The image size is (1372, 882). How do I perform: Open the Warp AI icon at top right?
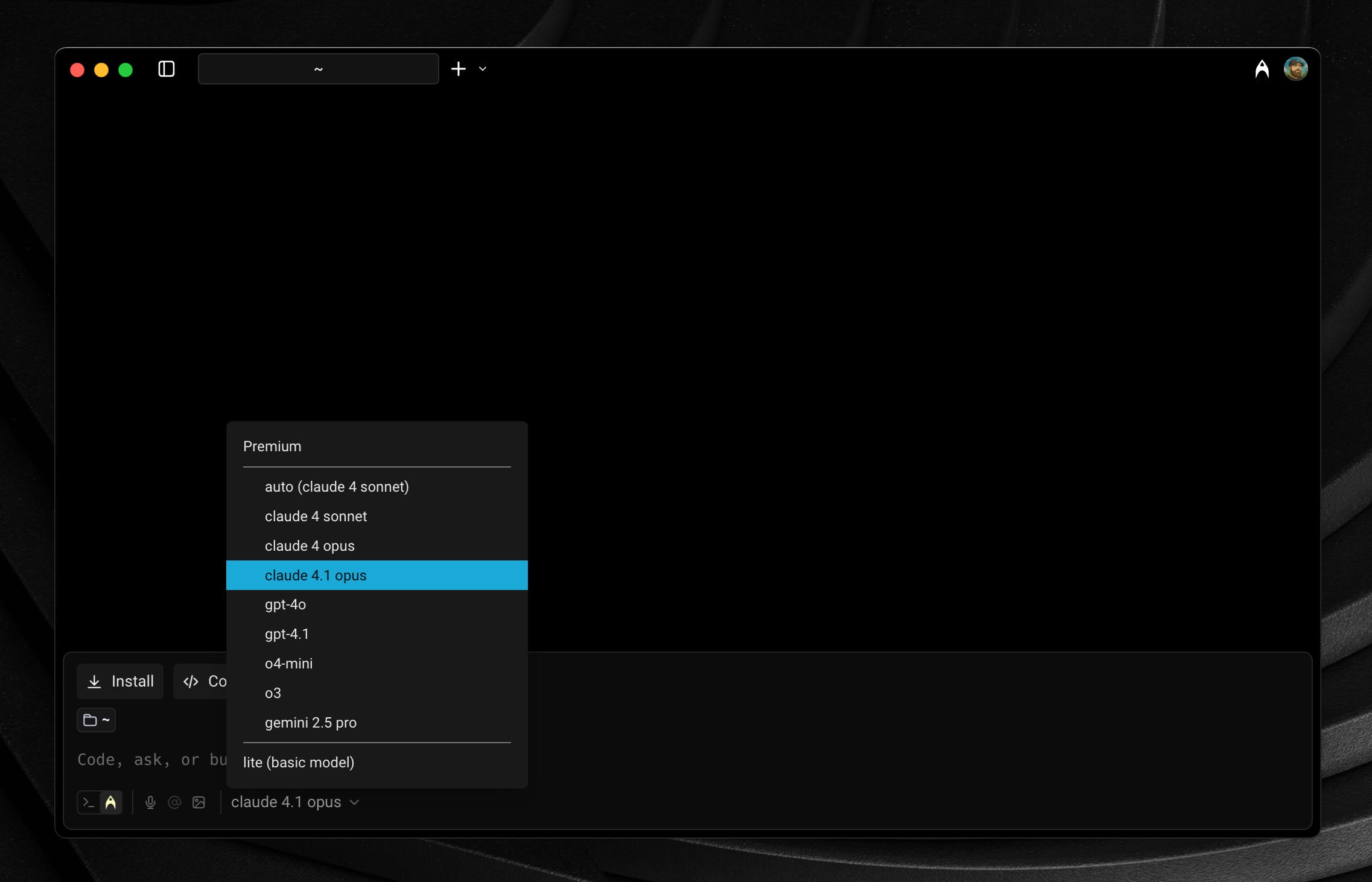(1262, 69)
